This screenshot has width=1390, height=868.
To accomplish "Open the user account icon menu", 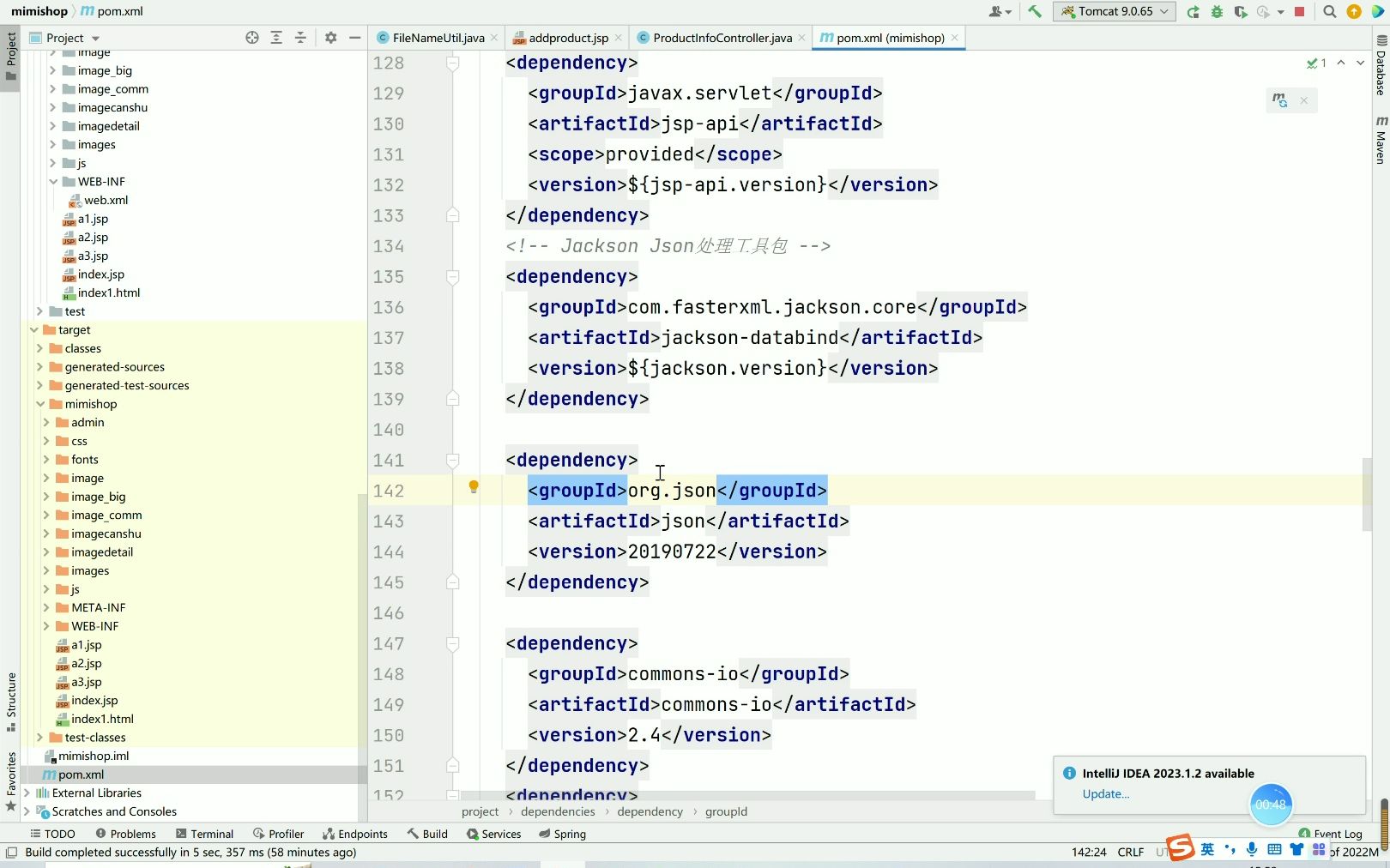I will coord(1000,11).
